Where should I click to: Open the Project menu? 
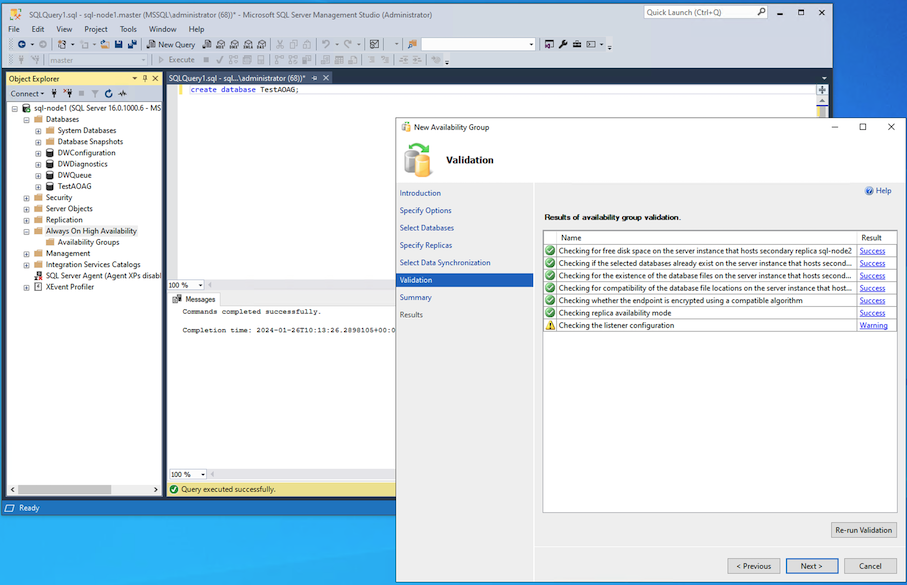(95, 29)
